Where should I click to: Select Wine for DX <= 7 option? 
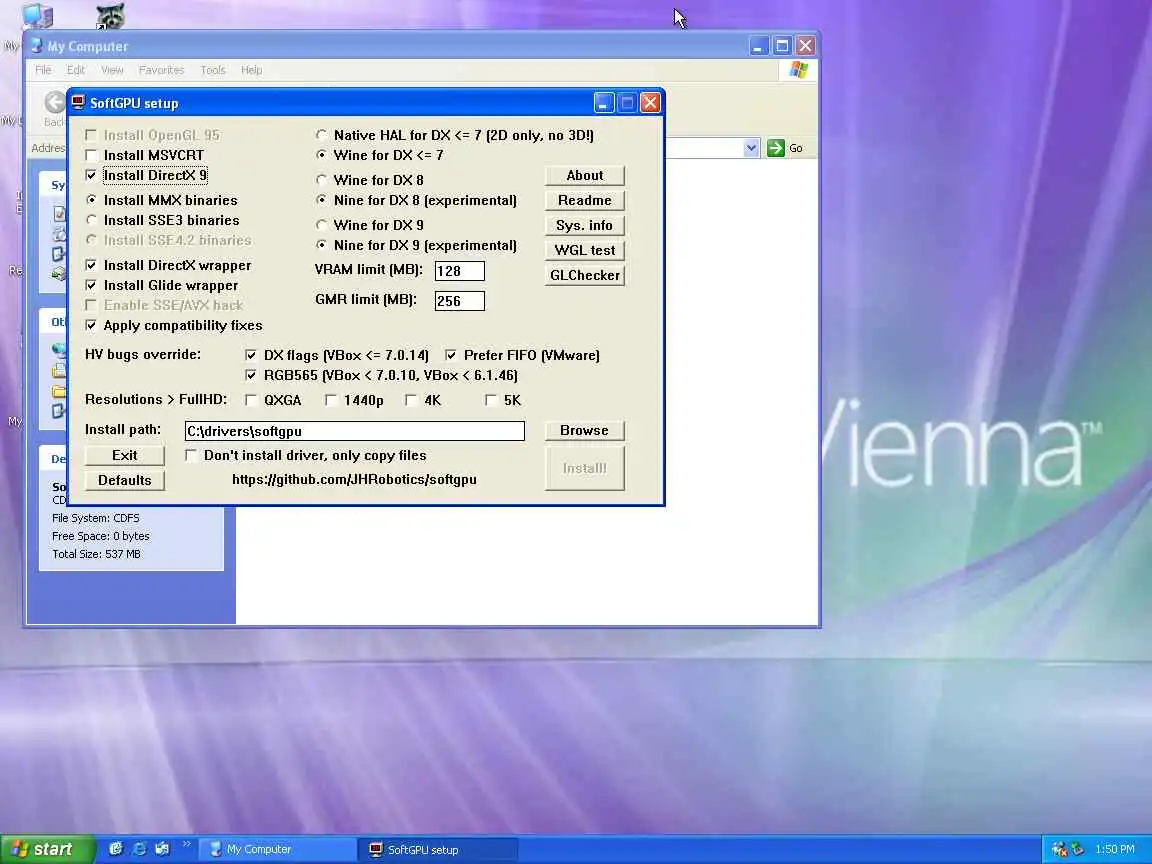click(x=321, y=155)
